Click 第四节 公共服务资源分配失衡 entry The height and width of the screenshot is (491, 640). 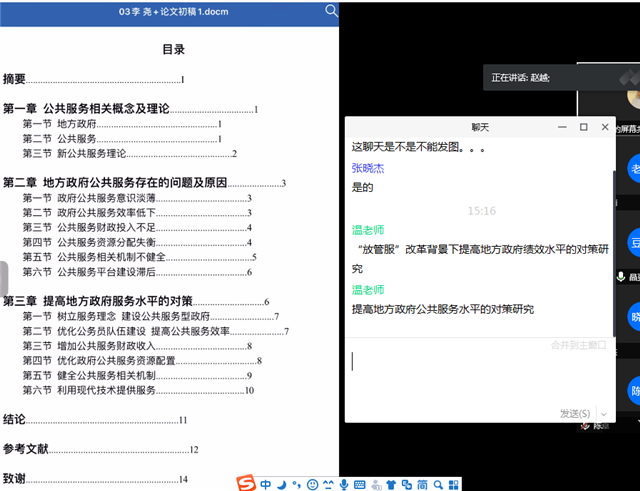click(137, 242)
